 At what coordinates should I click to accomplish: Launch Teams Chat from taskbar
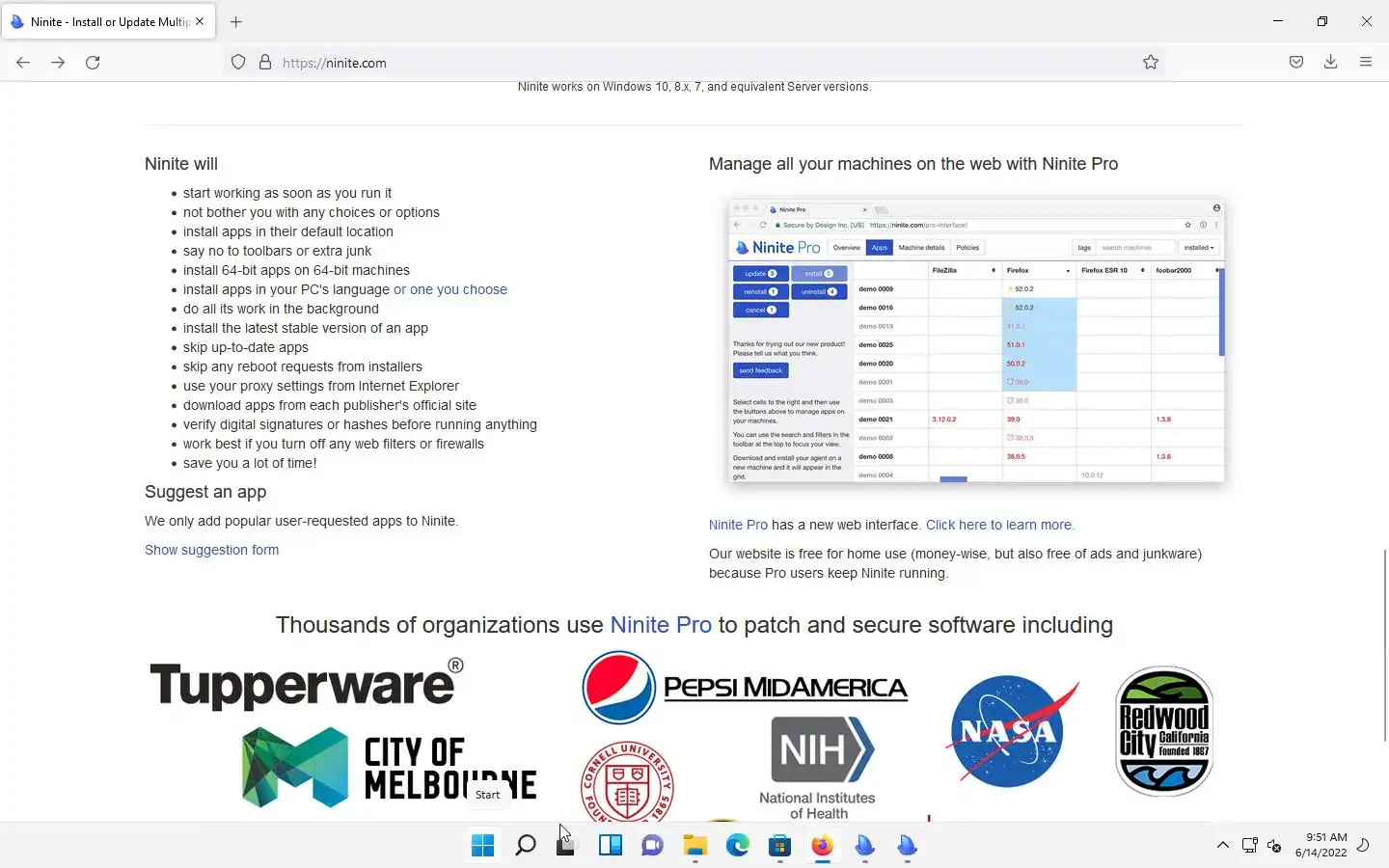[x=653, y=846]
